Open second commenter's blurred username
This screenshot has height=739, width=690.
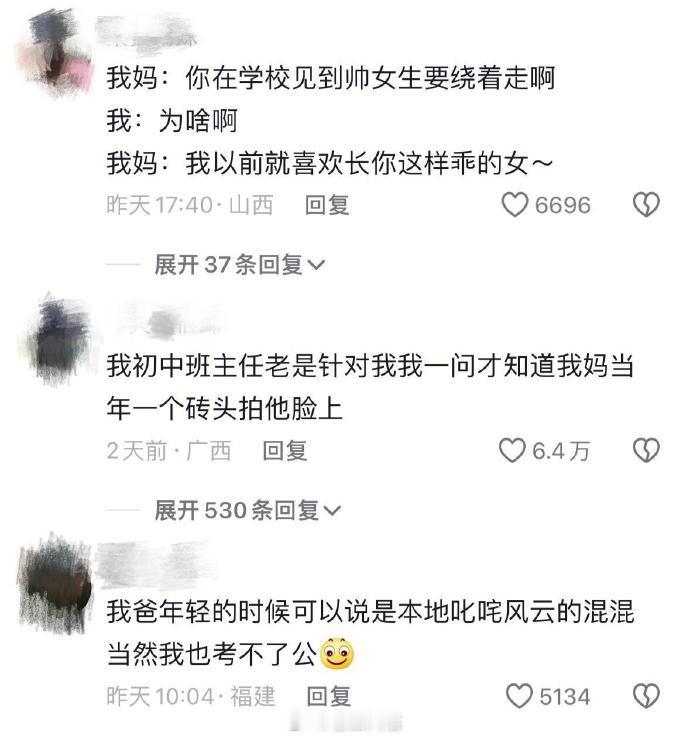pos(170,320)
